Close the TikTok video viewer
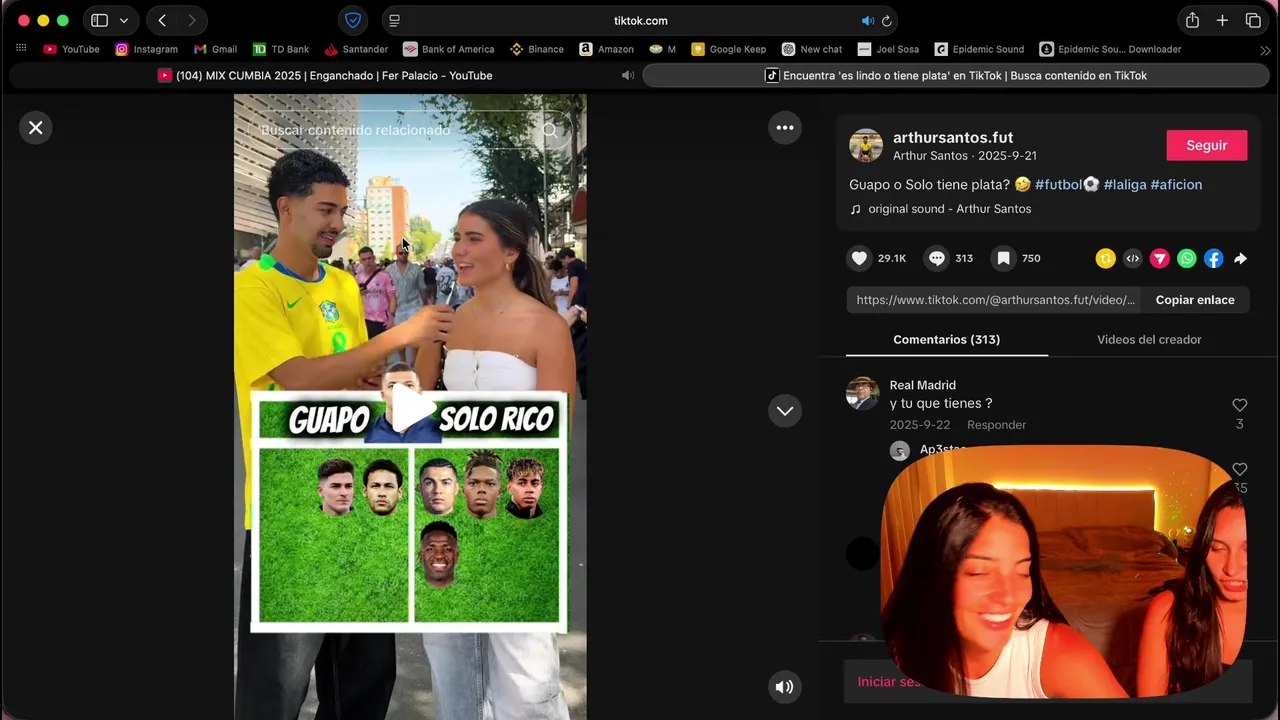The image size is (1280, 720). pyautogui.click(x=36, y=128)
